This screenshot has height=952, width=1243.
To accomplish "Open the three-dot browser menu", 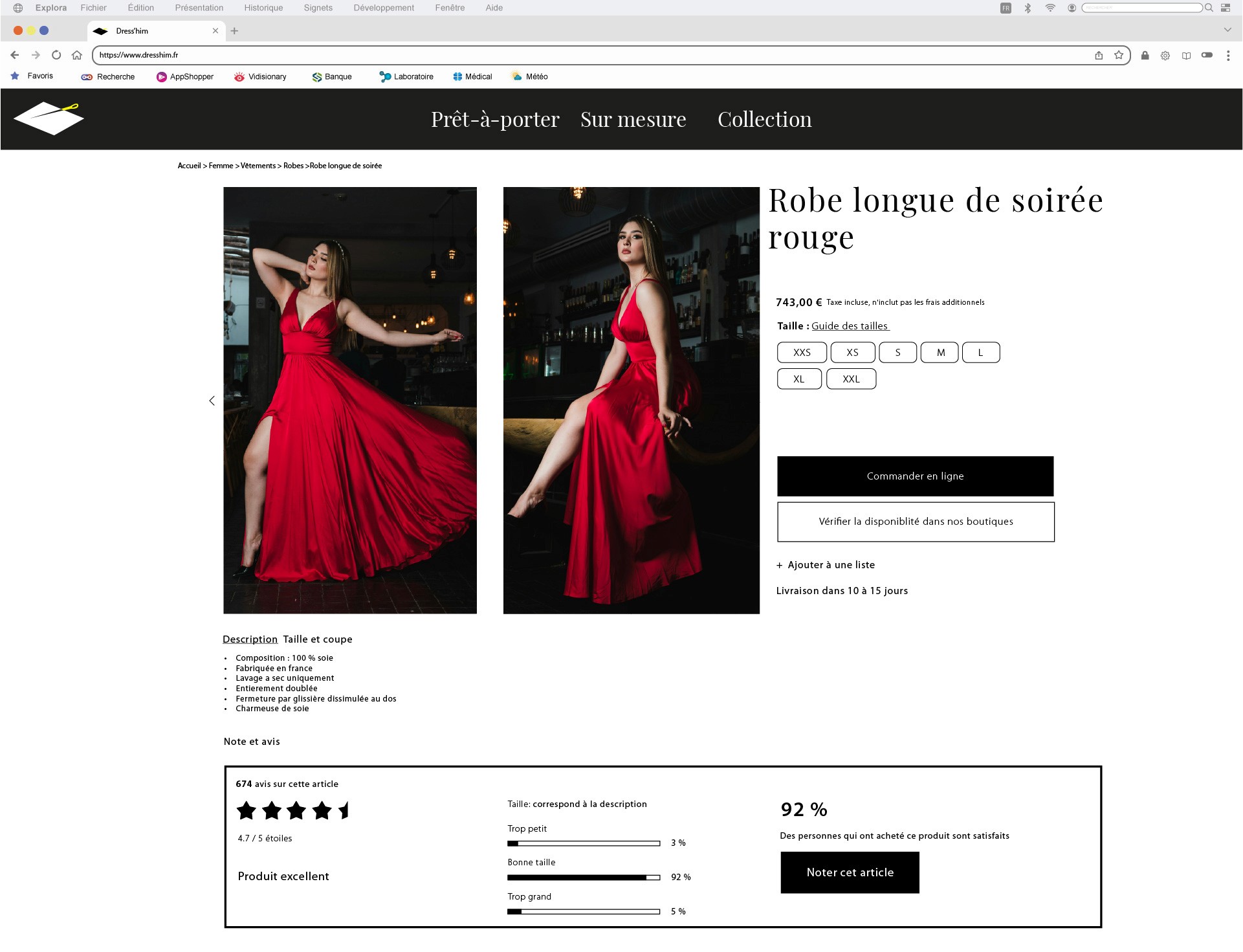I will pyautogui.click(x=1227, y=56).
